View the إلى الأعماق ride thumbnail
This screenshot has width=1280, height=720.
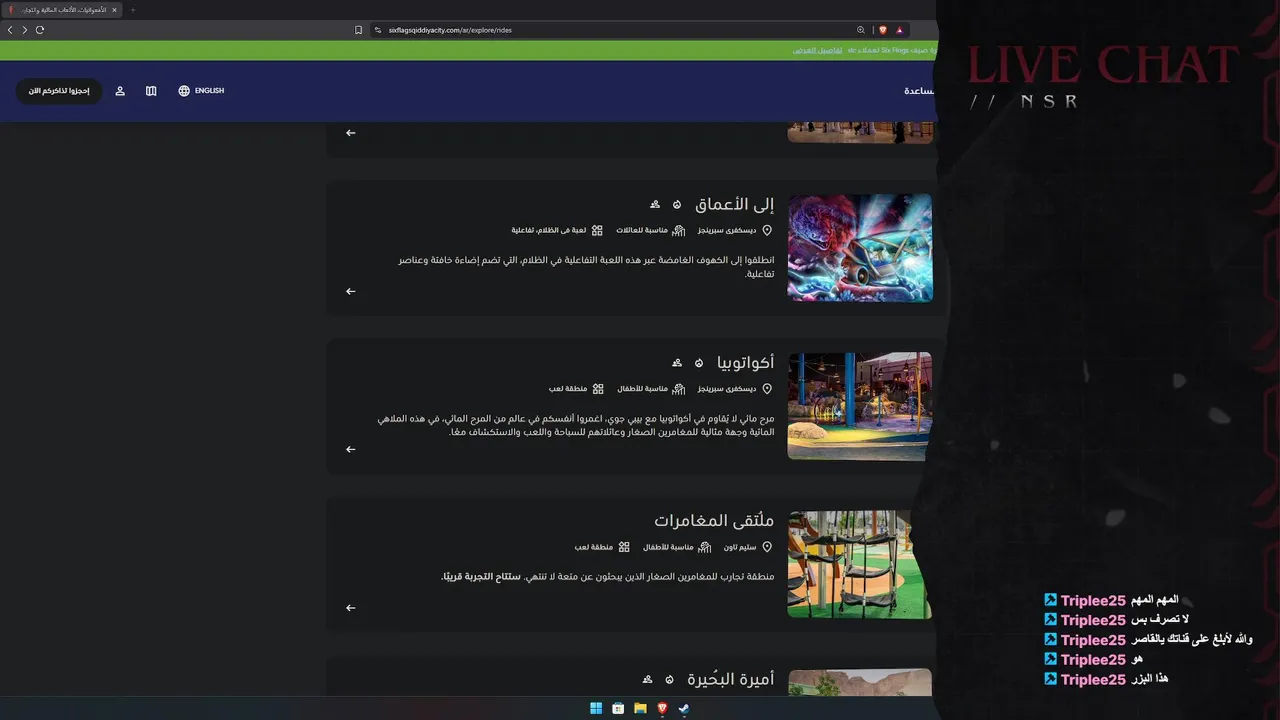860,248
